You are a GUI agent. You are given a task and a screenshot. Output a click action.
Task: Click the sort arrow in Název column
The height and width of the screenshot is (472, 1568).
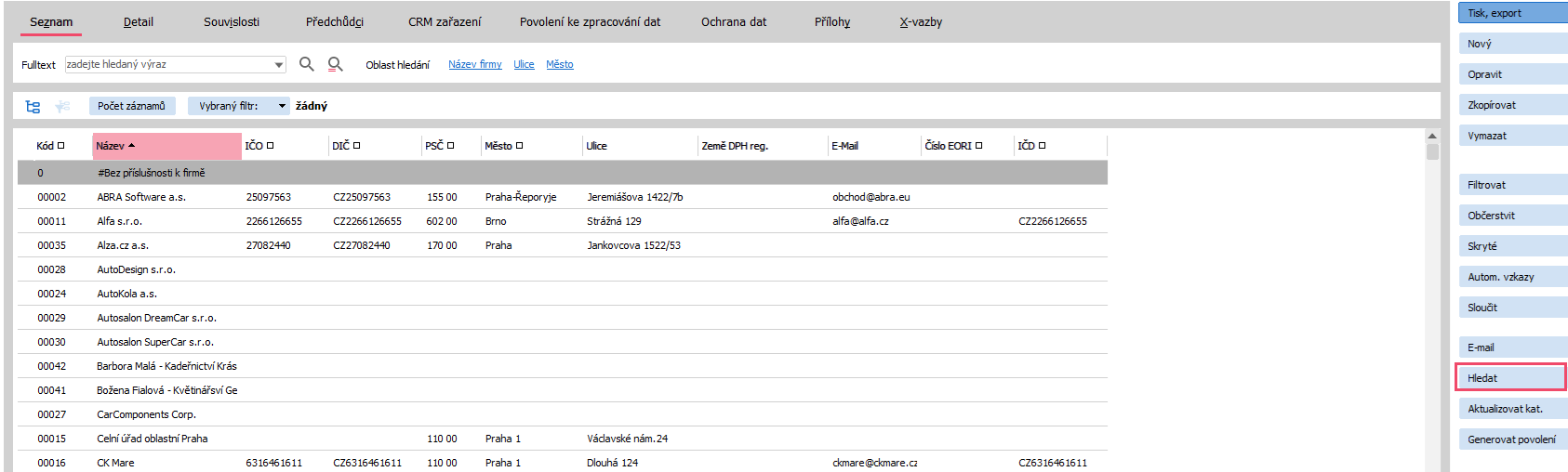[x=132, y=146]
